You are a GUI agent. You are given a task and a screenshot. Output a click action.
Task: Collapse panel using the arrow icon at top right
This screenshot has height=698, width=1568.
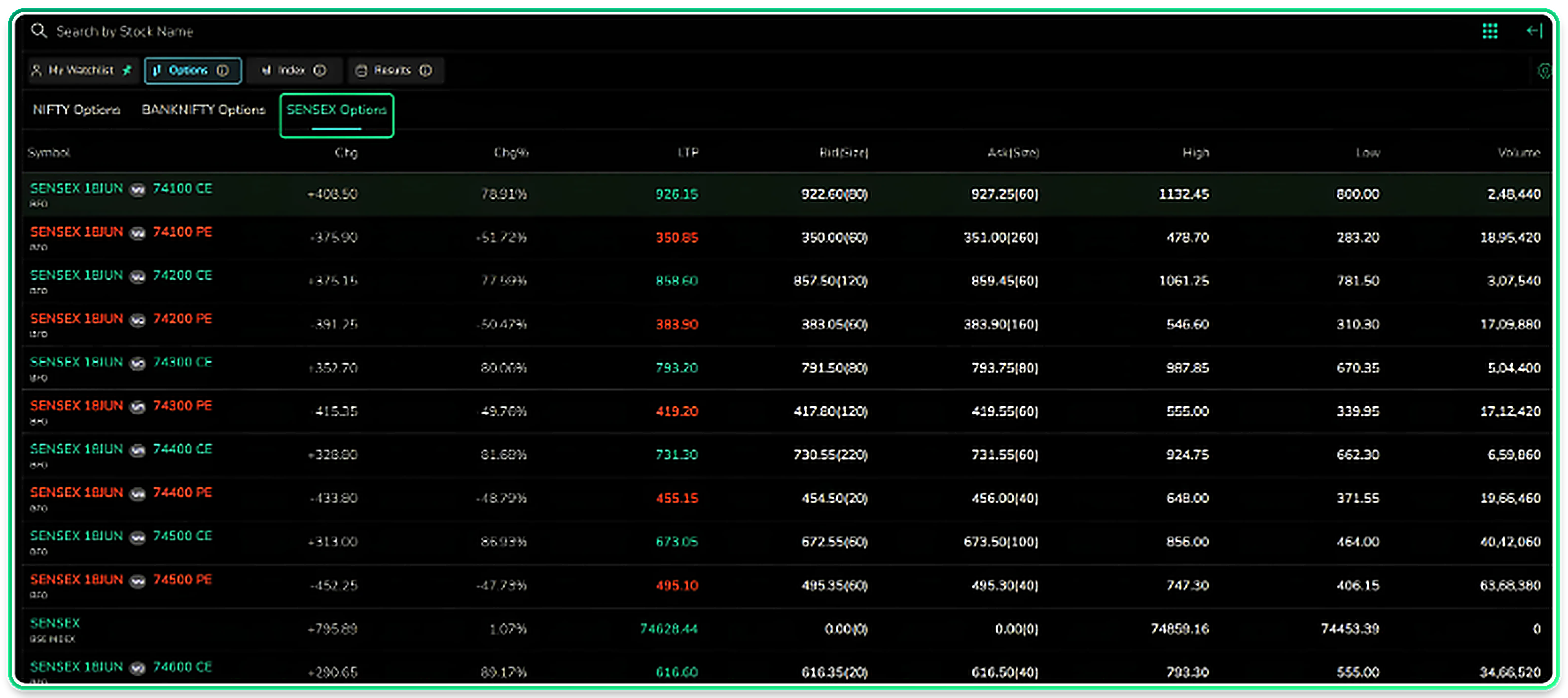click(1534, 31)
